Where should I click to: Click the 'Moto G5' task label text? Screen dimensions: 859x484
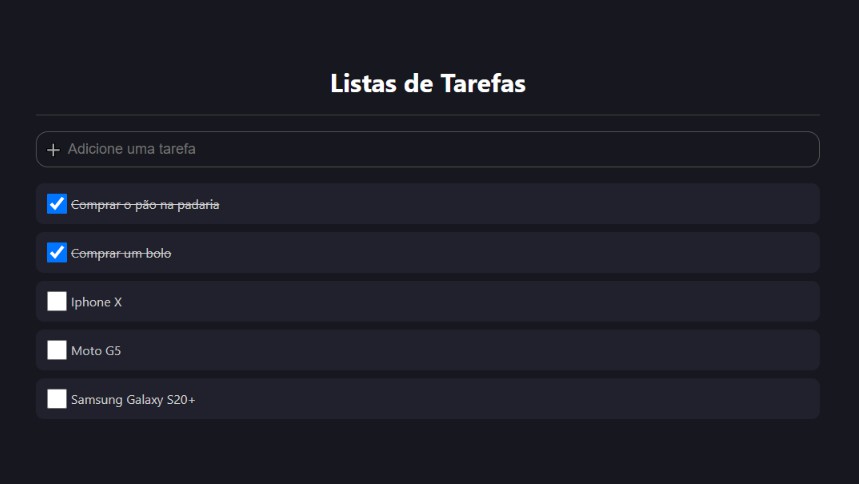point(96,351)
